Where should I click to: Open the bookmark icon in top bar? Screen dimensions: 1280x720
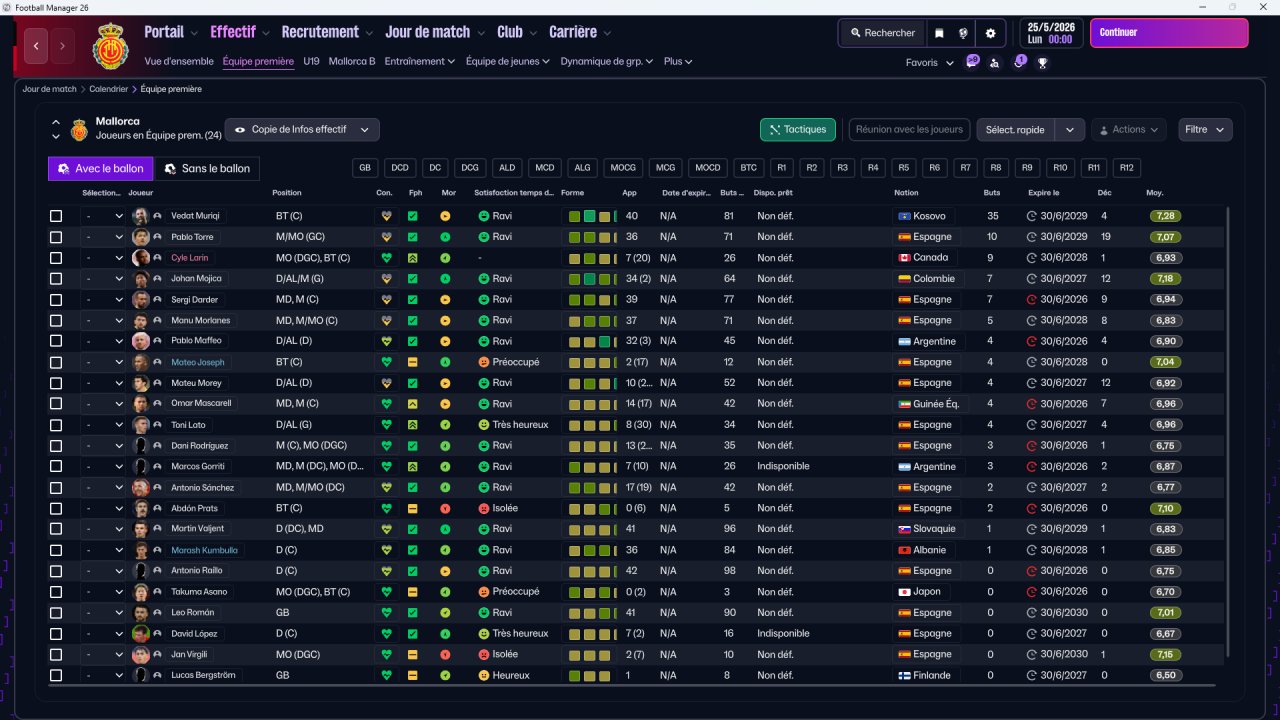939,33
